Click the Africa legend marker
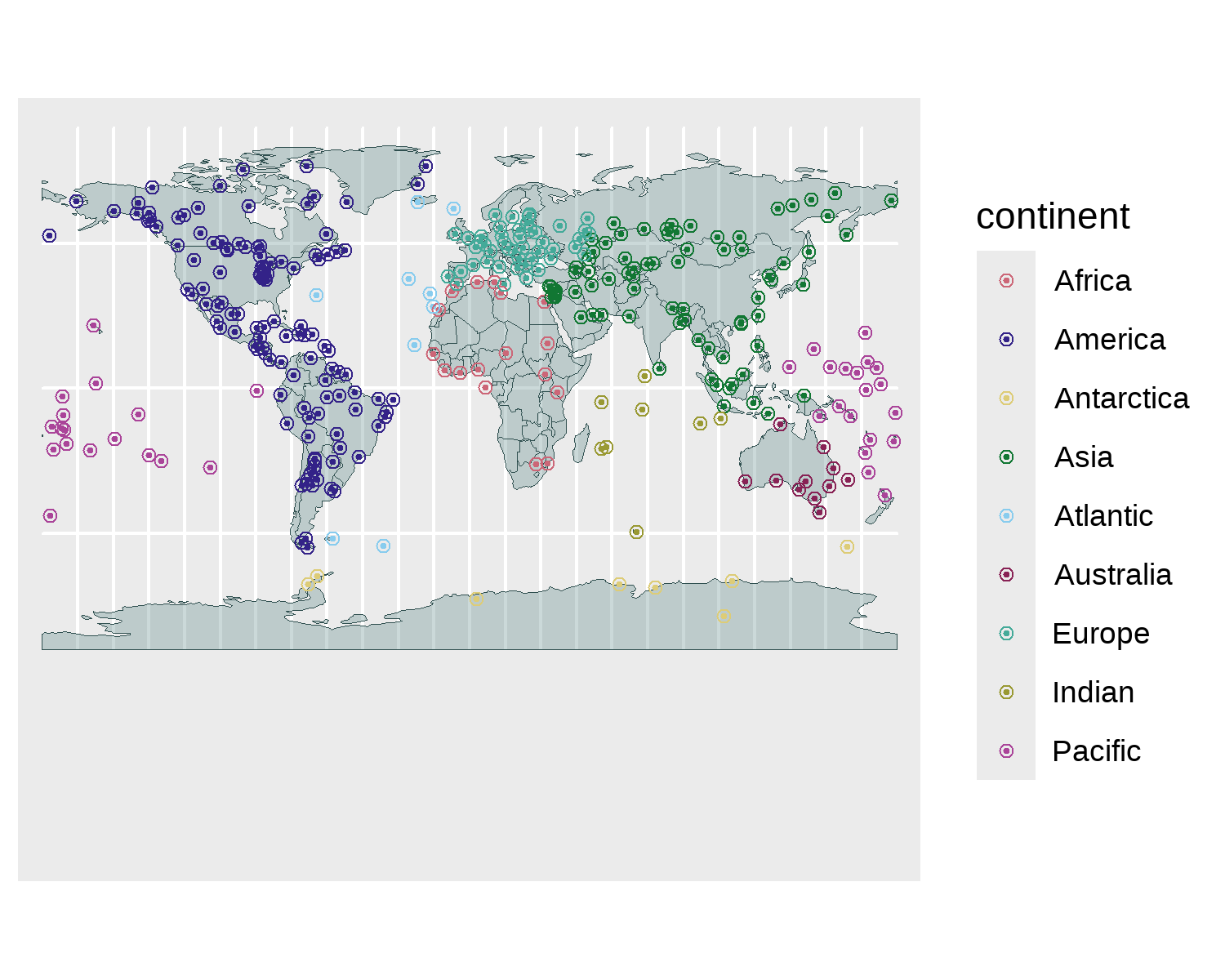Image resolution: width=1225 pixels, height=980 pixels. coord(1006,281)
